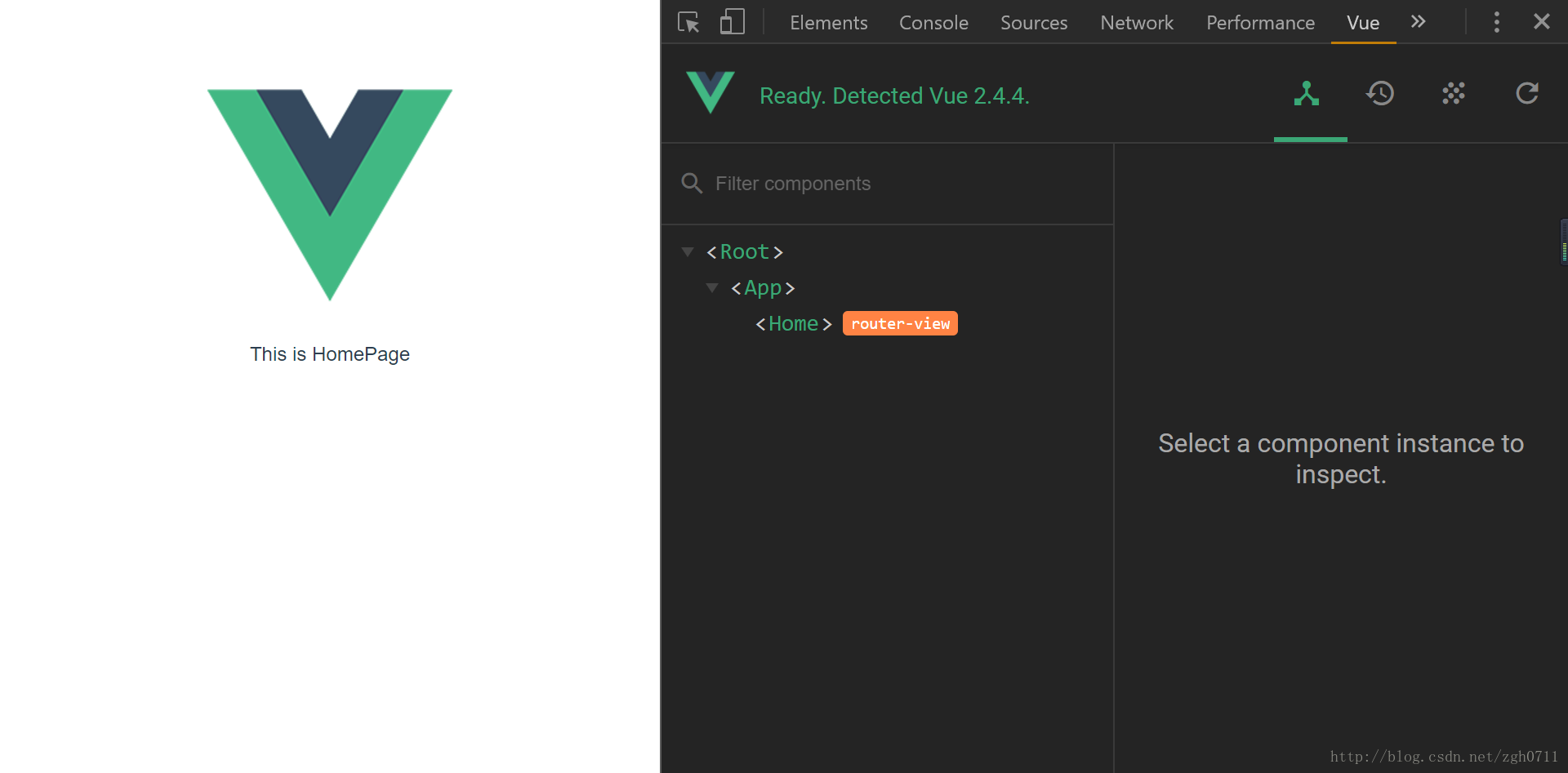Viewport: 1568px width, 773px height.
Task: Open the Events dotted icon tab
Action: 1454,94
